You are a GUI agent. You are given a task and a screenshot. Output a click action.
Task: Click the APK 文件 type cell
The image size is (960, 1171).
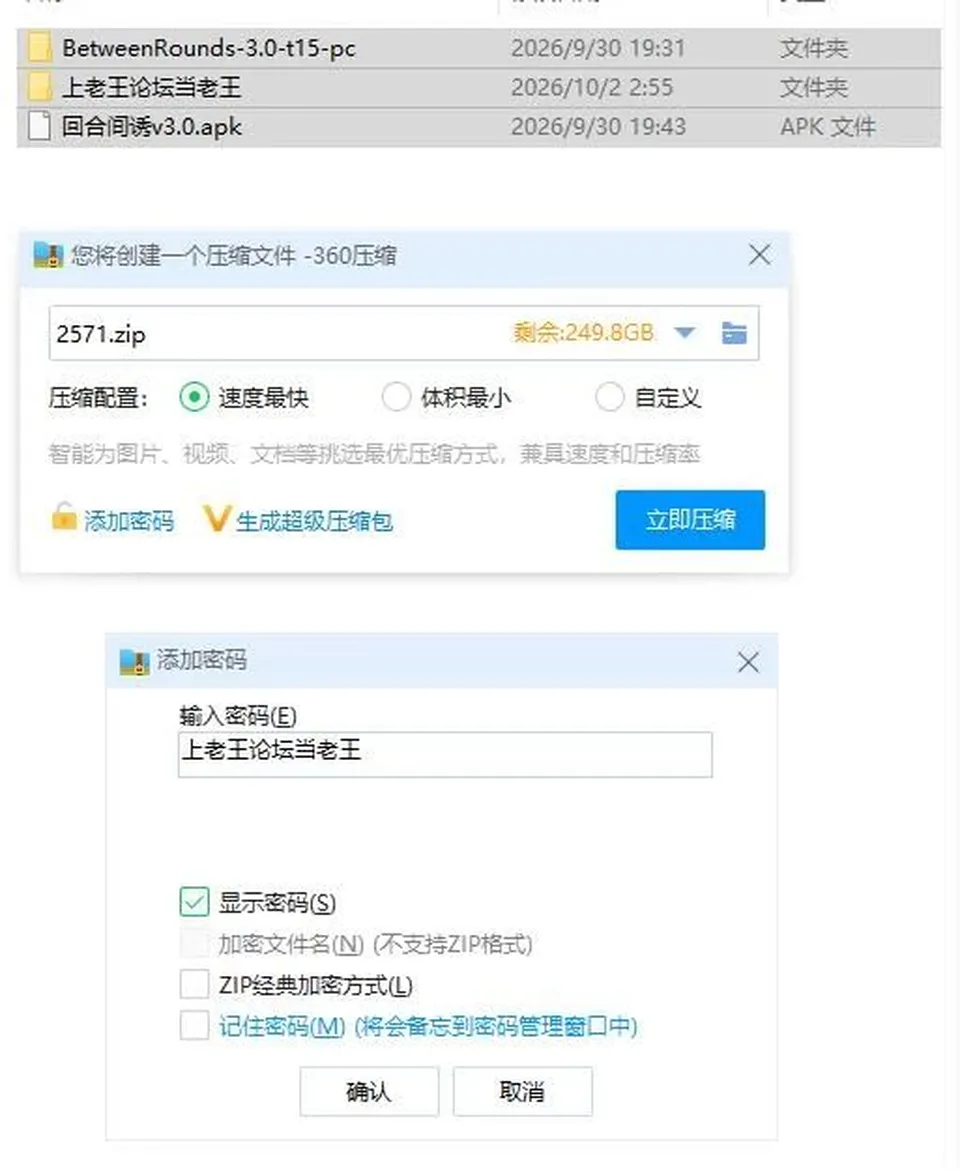pos(828,127)
